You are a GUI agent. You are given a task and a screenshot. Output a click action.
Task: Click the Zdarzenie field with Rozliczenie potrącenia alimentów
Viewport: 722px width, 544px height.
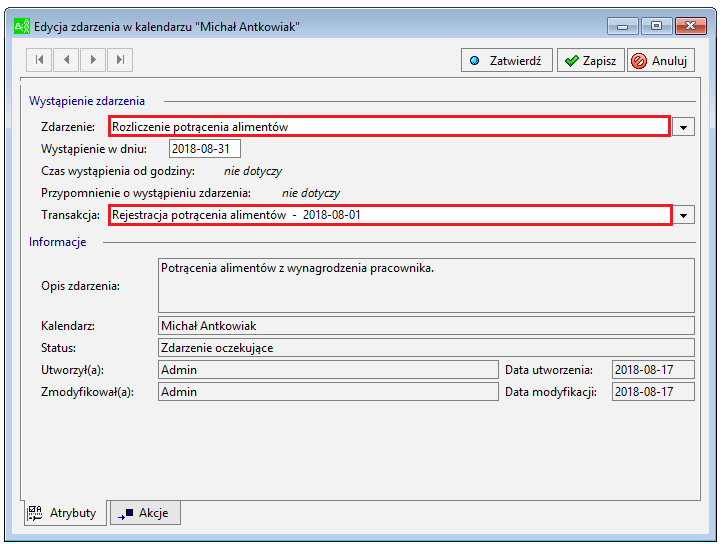[390, 126]
